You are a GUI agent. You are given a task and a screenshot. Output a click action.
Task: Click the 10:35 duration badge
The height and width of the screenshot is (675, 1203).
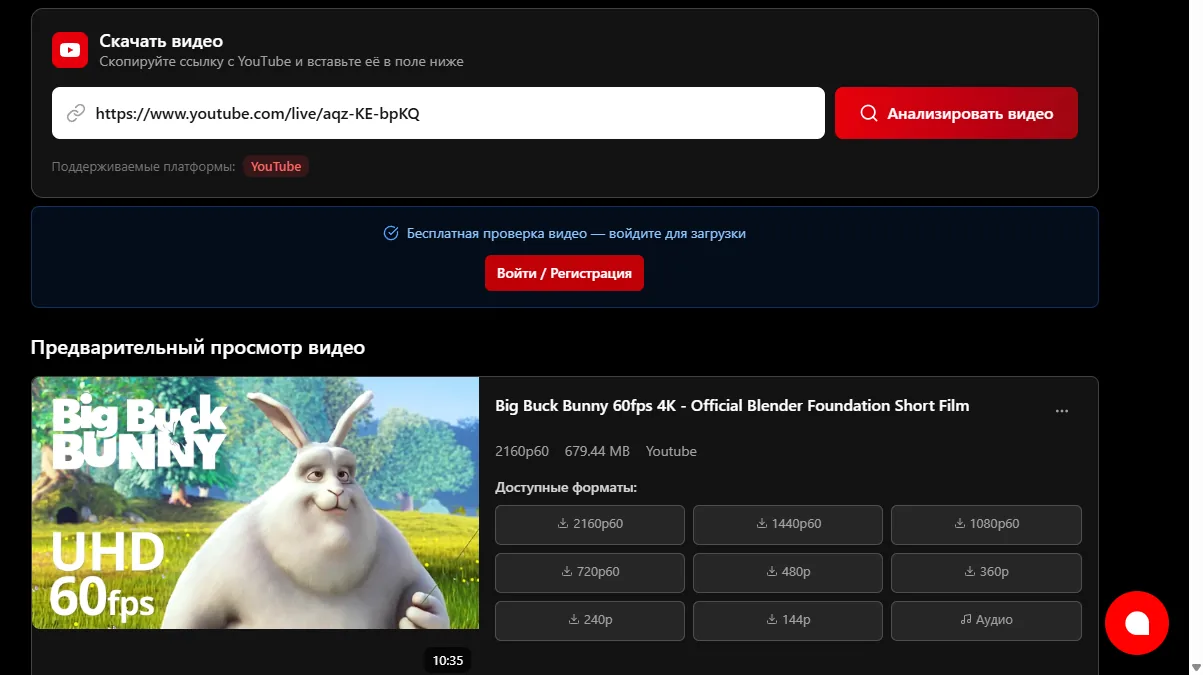448,660
